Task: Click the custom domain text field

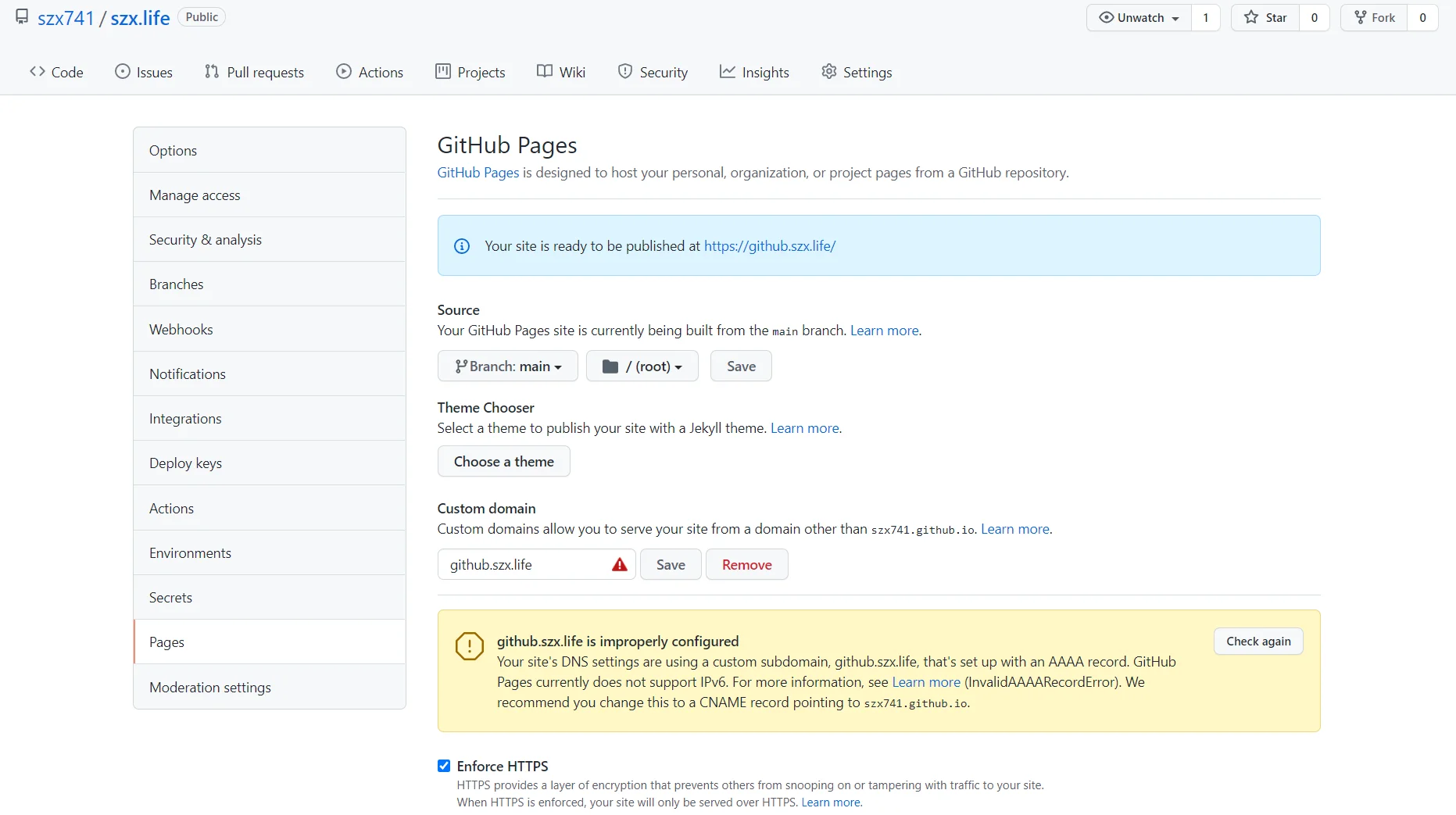Action: [524, 565]
